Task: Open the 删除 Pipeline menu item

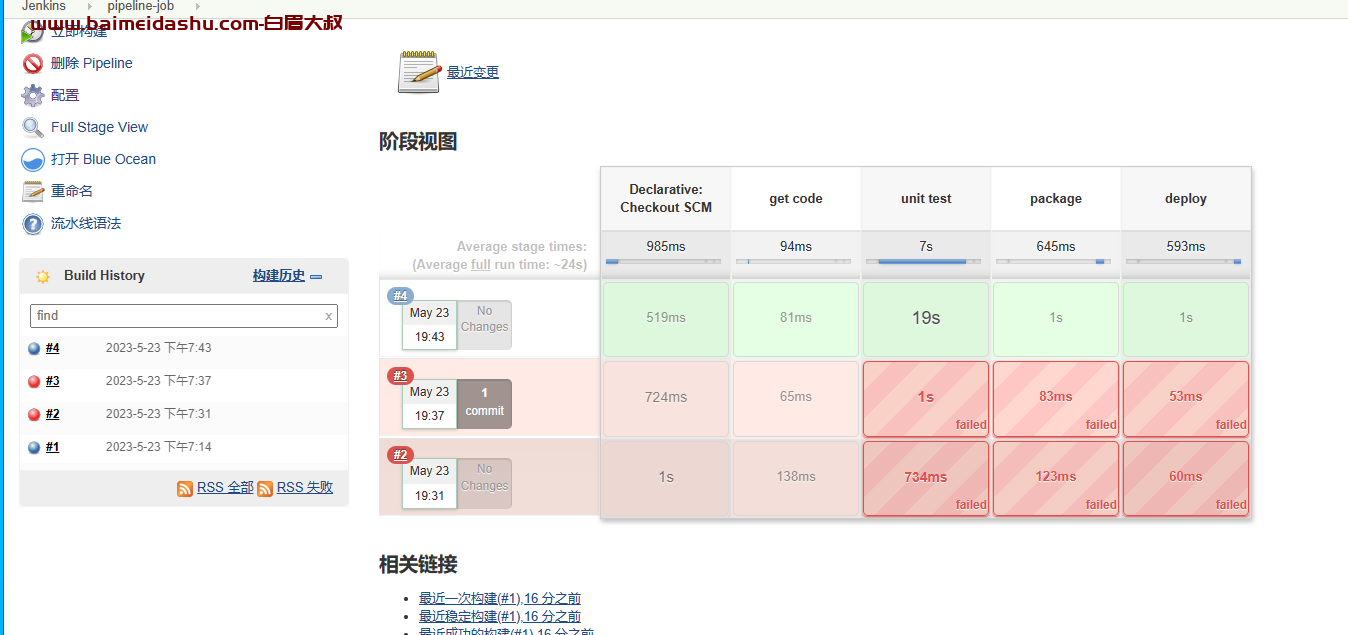Action: click(x=92, y=63)
